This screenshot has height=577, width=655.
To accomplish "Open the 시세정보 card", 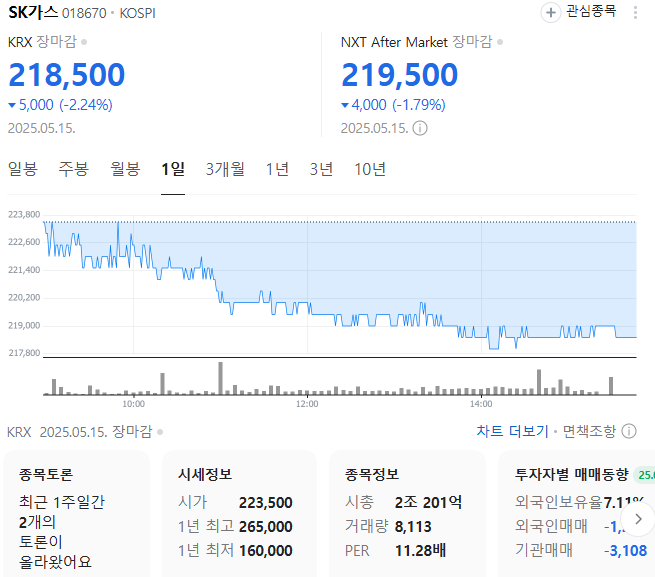I will [239, 514].
